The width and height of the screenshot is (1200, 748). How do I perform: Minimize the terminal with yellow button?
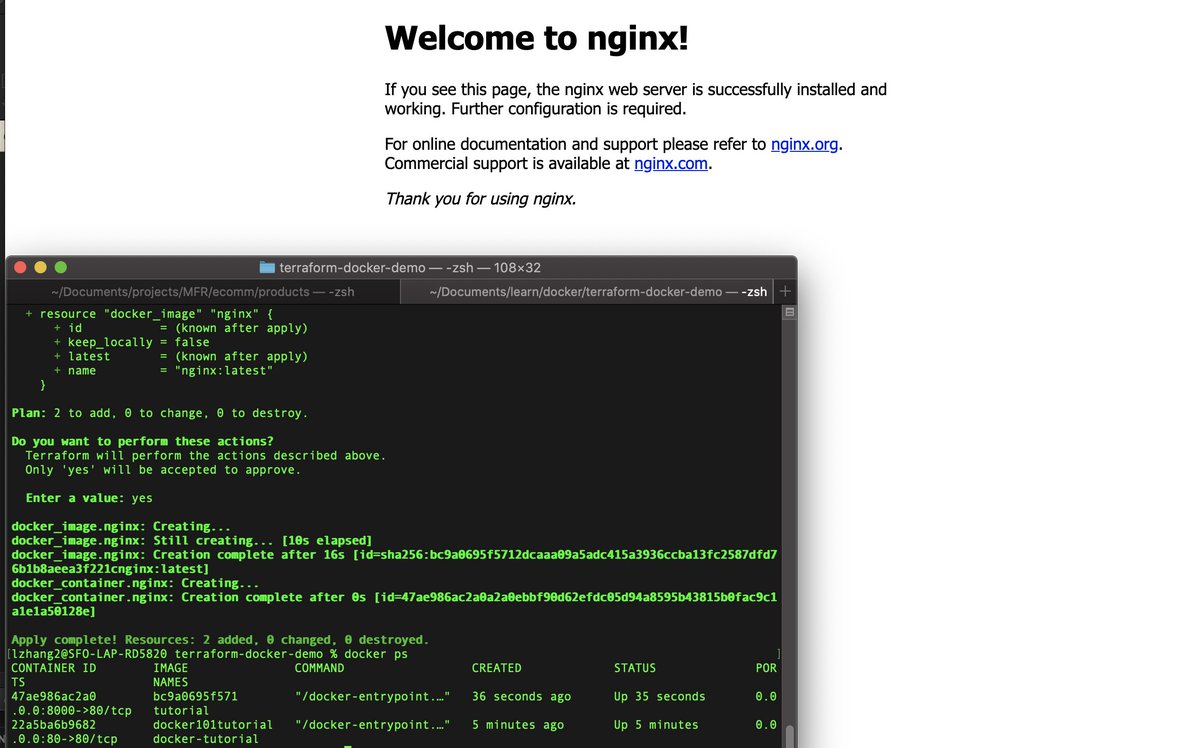pyautogui.click(x=41, y=267)
